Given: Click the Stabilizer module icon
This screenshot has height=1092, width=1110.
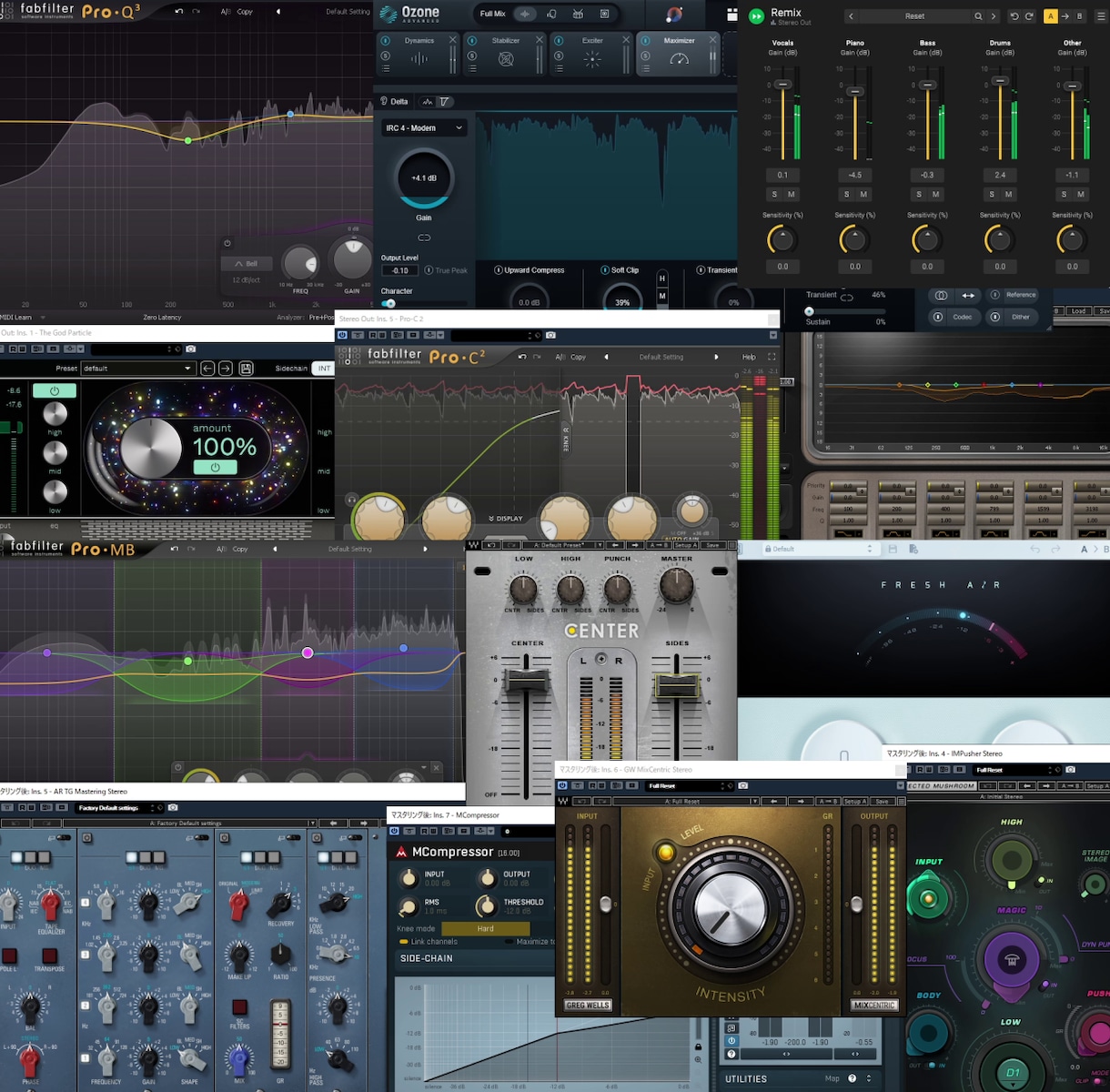Looking at the screenshot, I should point(506,59).
